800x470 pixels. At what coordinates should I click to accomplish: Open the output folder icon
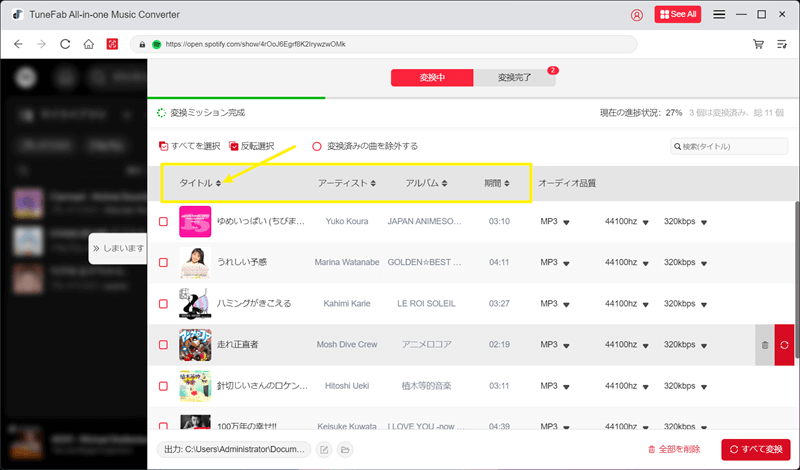tap(345, 450)
